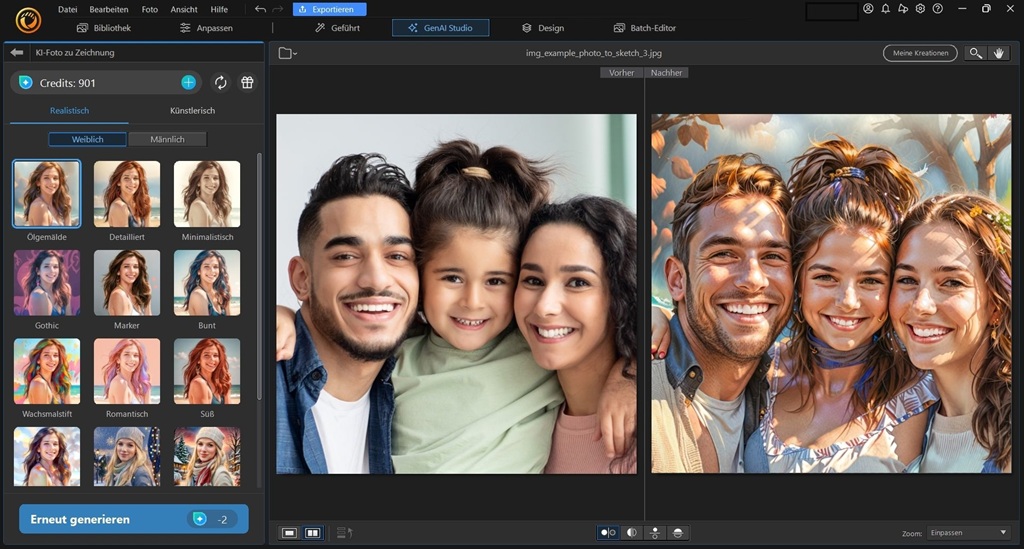1024x549 pixels.
Task: Choose the Gothic style thumbnail
Action: pyautogui.click(x=47, y=283)
